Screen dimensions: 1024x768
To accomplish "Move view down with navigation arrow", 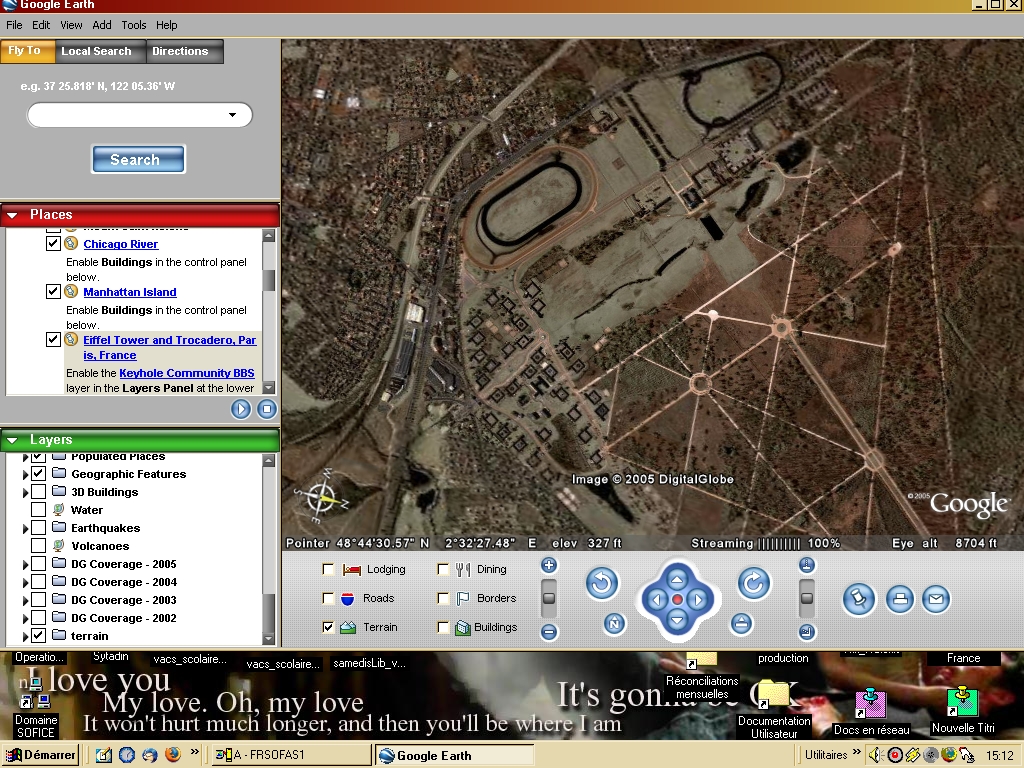I will pyautogui.click(x=677, y=620).
